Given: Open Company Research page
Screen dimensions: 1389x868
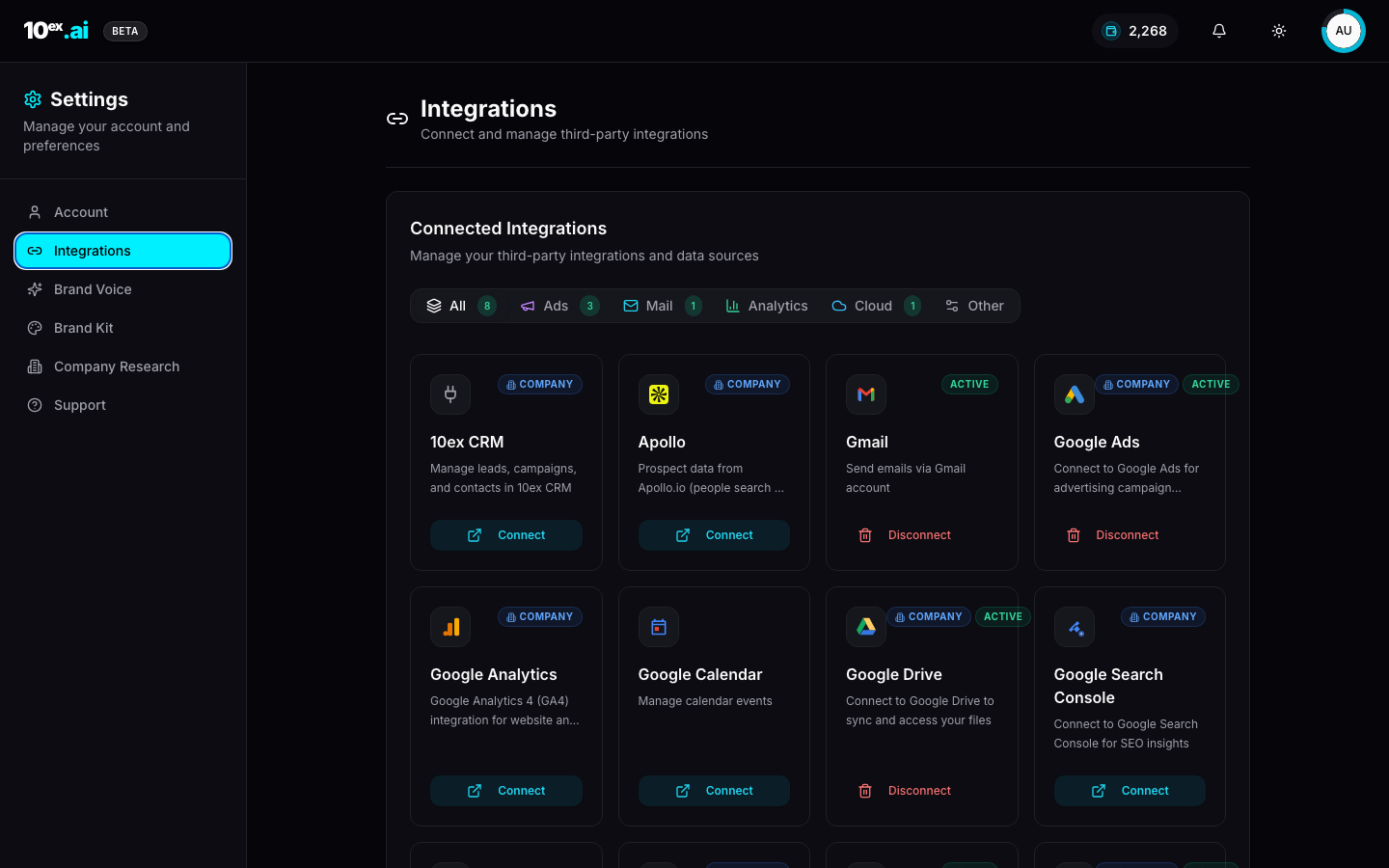Looking at the screenshot, I should [123, 366].
